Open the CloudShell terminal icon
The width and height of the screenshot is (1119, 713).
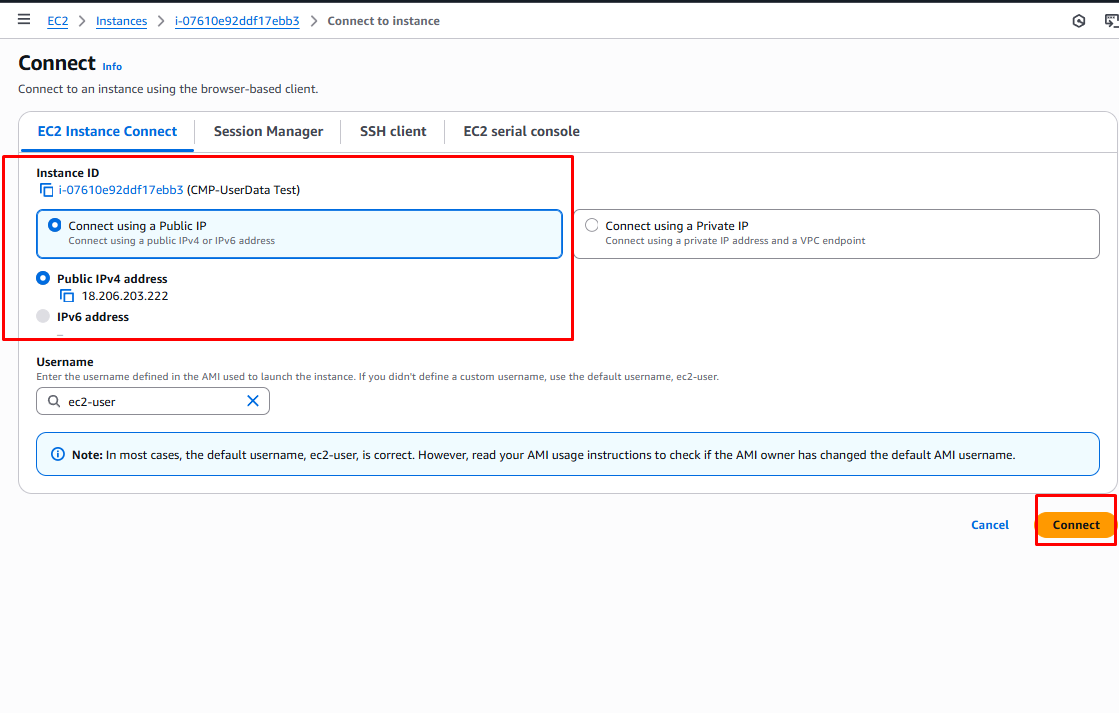click(1110, 21)
